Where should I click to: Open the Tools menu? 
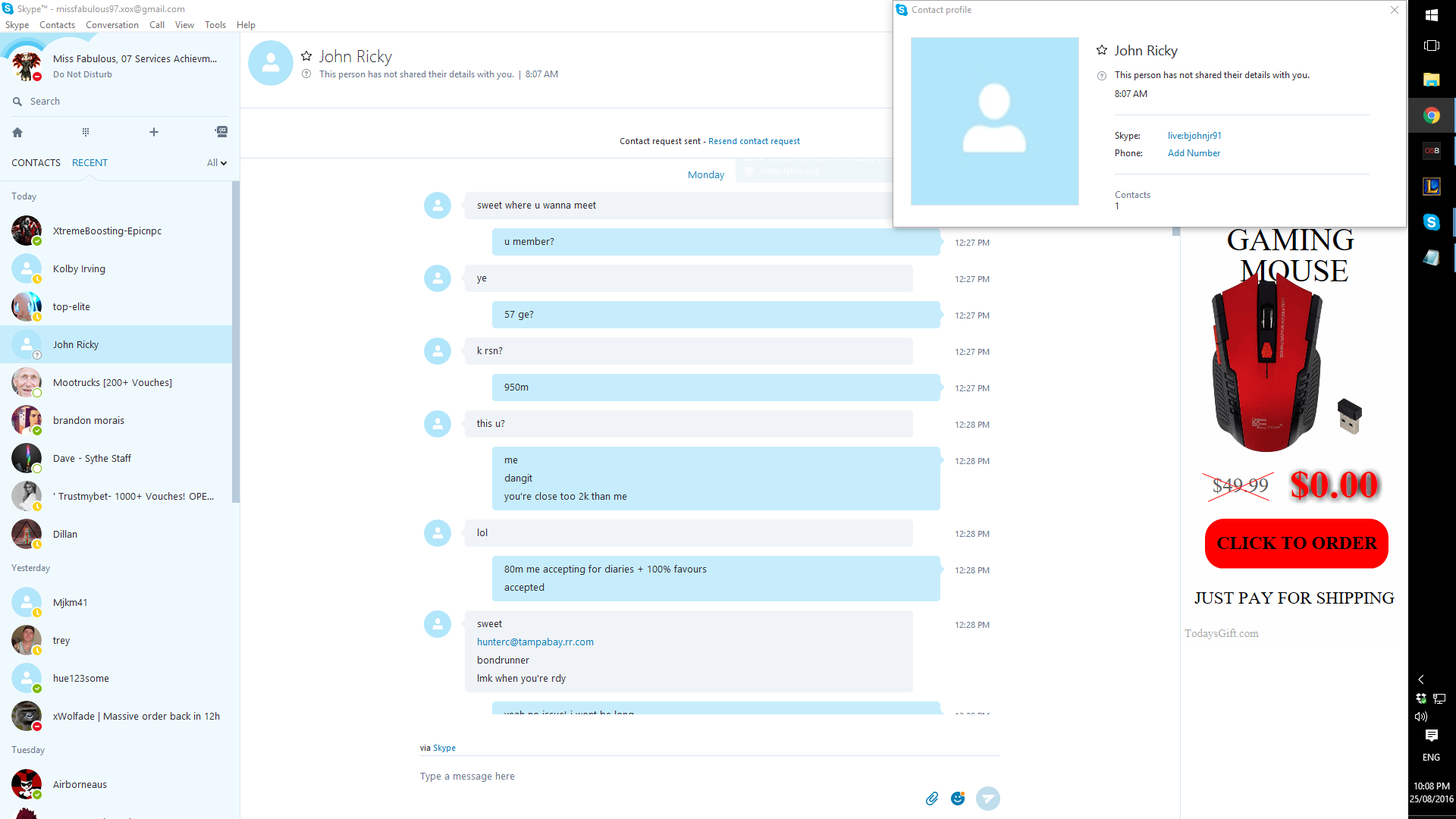(215, 25)
